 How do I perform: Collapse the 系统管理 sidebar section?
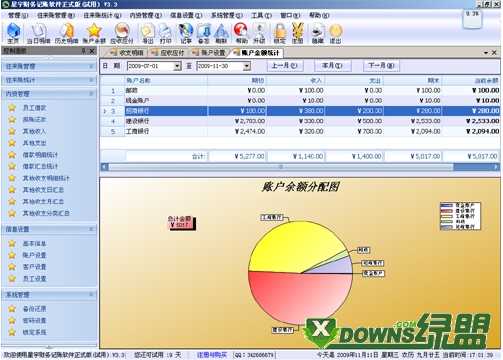(49, 295)
